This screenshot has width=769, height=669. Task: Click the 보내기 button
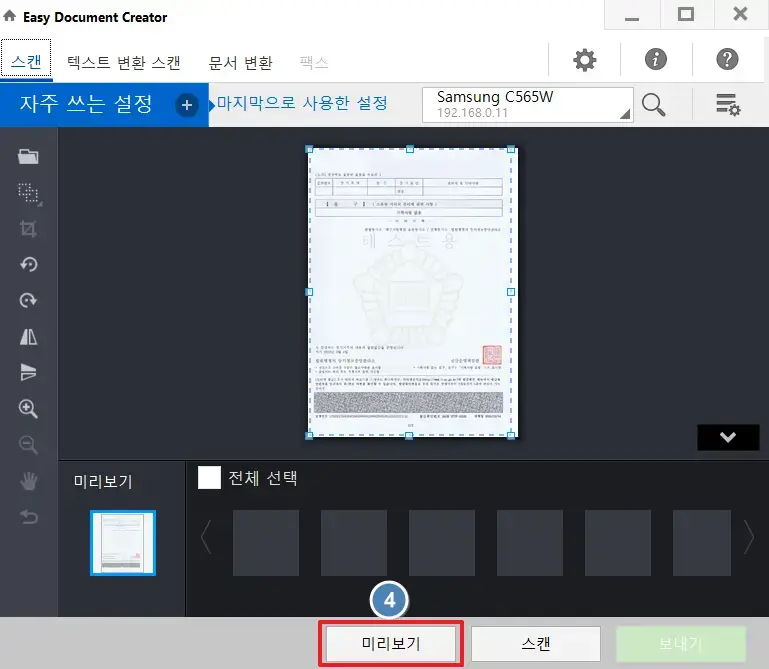click(x=681, y=643)
